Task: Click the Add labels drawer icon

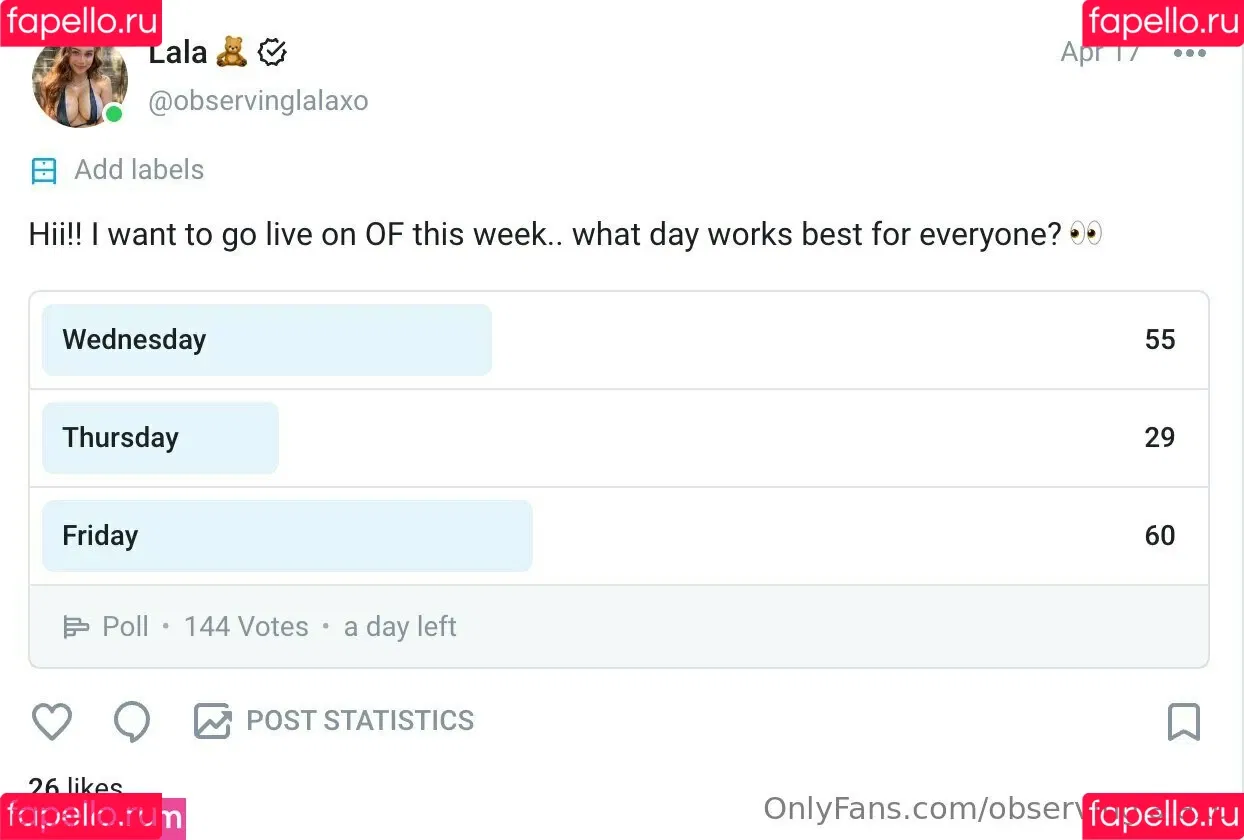Action: [44, 171]
